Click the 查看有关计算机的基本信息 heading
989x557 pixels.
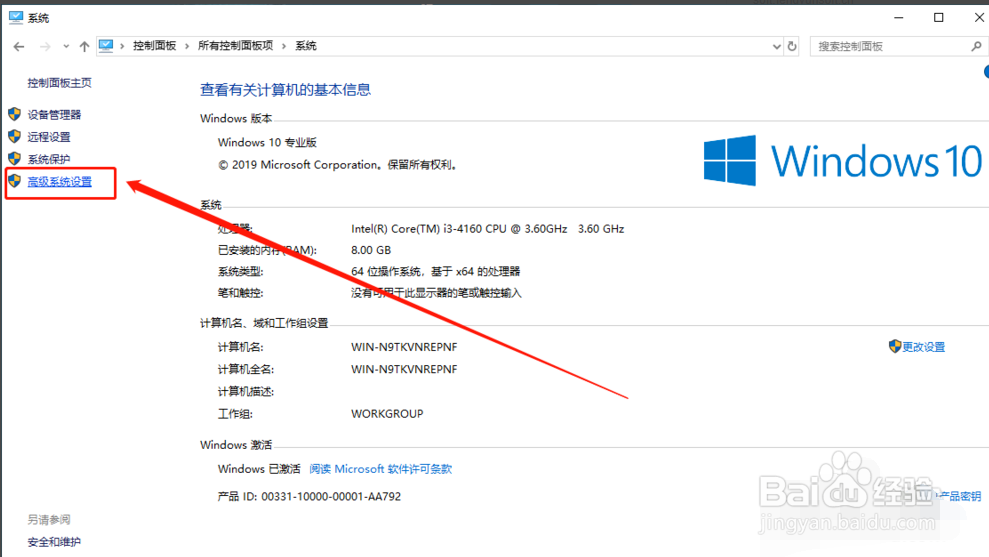[x=285, y=90]
